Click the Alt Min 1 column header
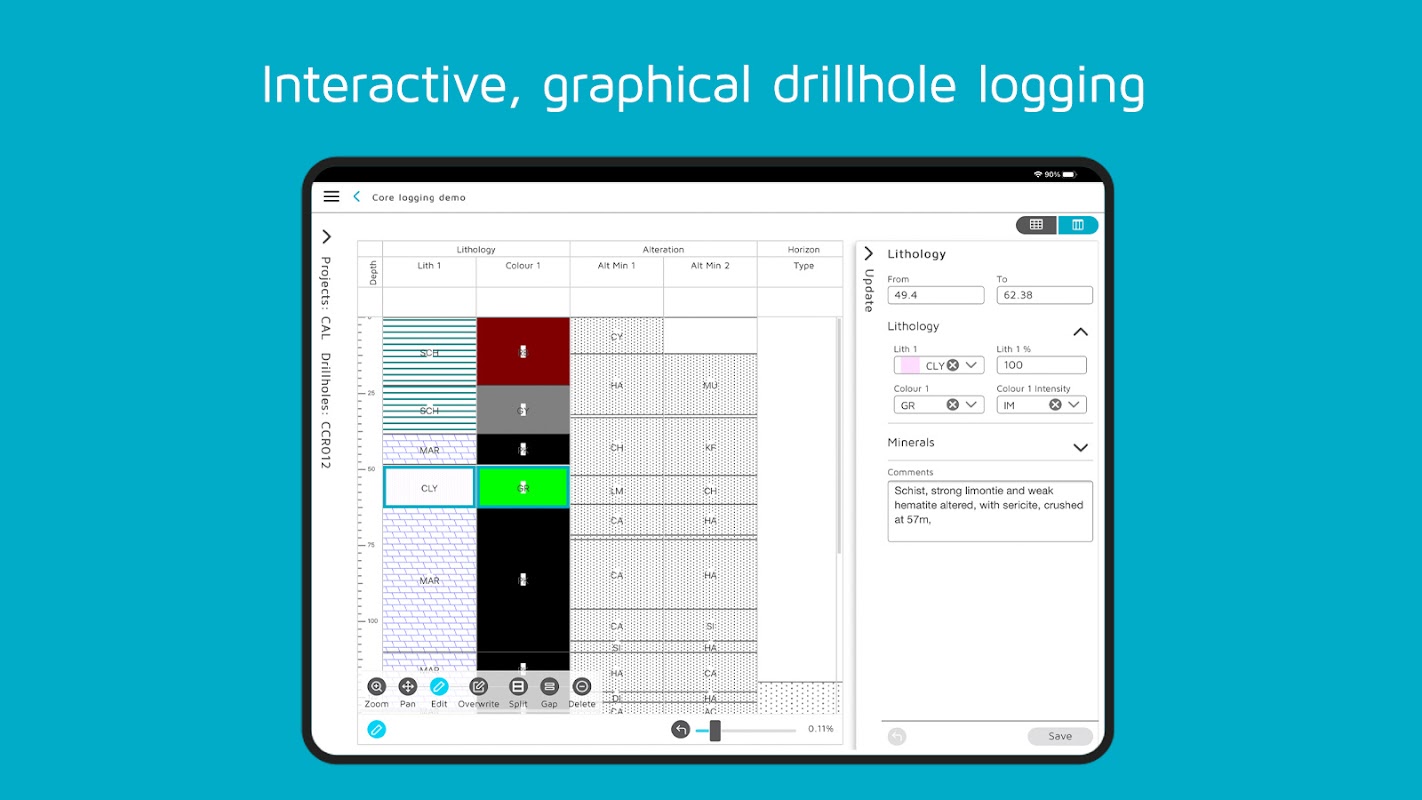Viewport: 1422px width, 800px height. [617, 266]
